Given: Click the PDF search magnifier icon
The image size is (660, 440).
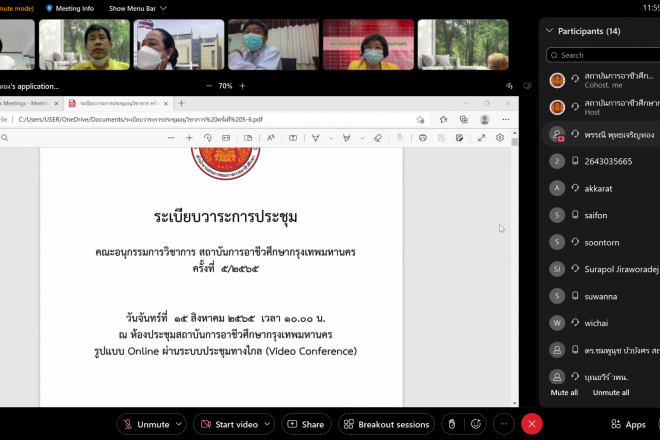Looking at the screenshot, I should pyautogui.click(x=5, y=138).
